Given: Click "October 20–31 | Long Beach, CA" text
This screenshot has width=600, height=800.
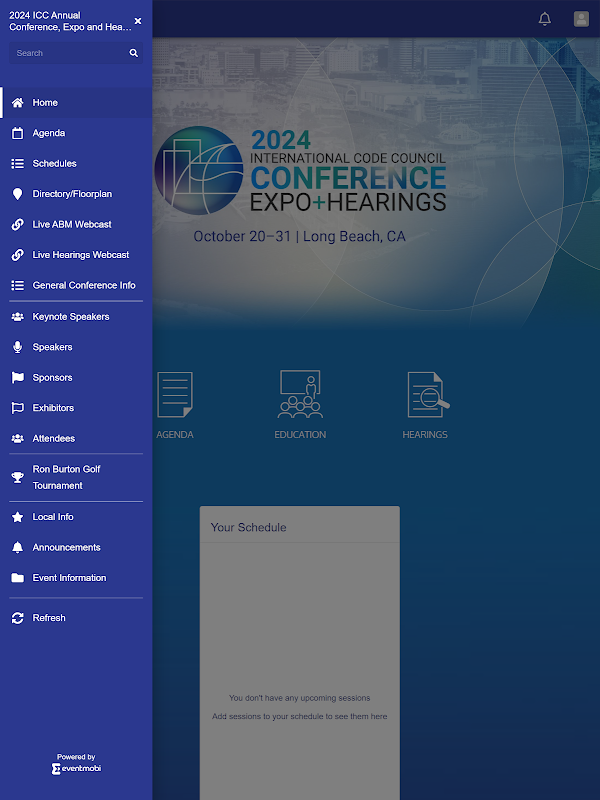Looking at the screenshot, I should click(299, 237).
